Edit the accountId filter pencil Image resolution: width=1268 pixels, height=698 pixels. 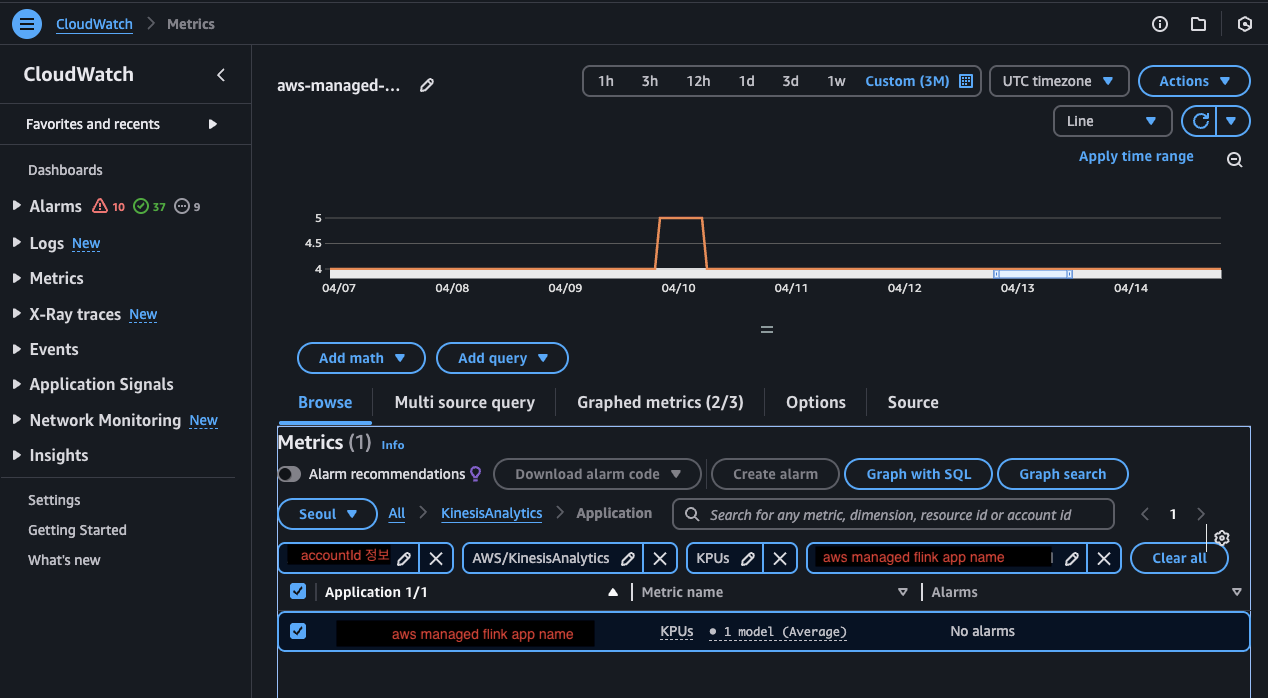404,558
